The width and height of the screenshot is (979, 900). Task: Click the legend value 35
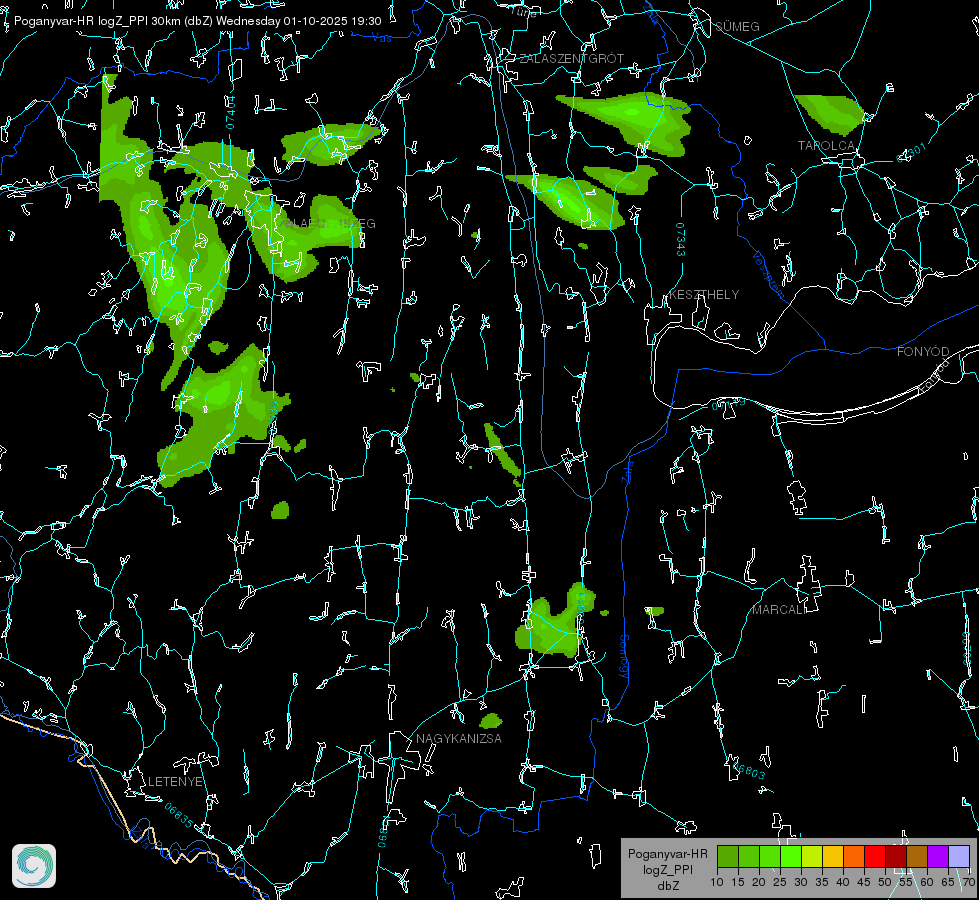(822, 882)
